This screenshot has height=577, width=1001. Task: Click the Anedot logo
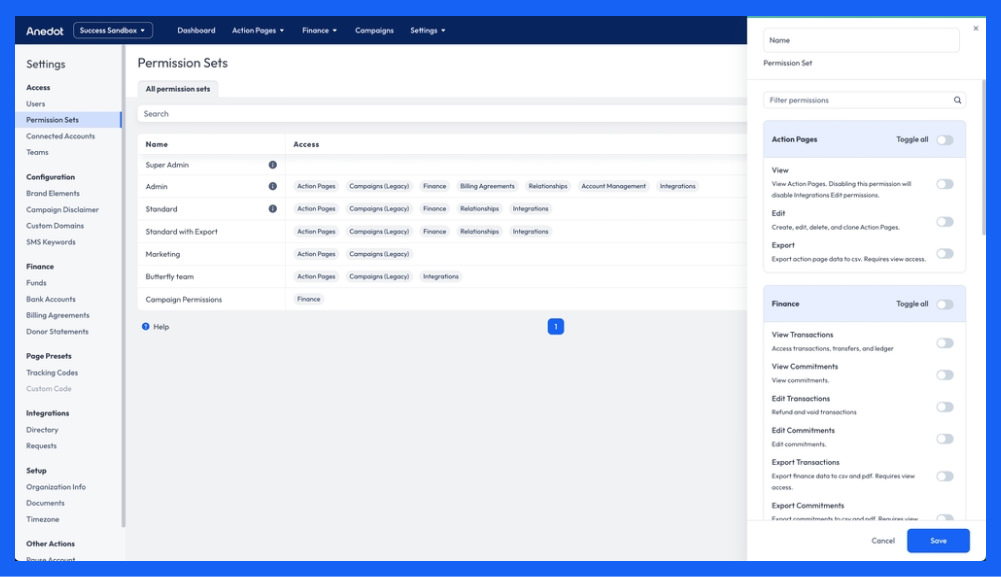click(x=44, y=30)
